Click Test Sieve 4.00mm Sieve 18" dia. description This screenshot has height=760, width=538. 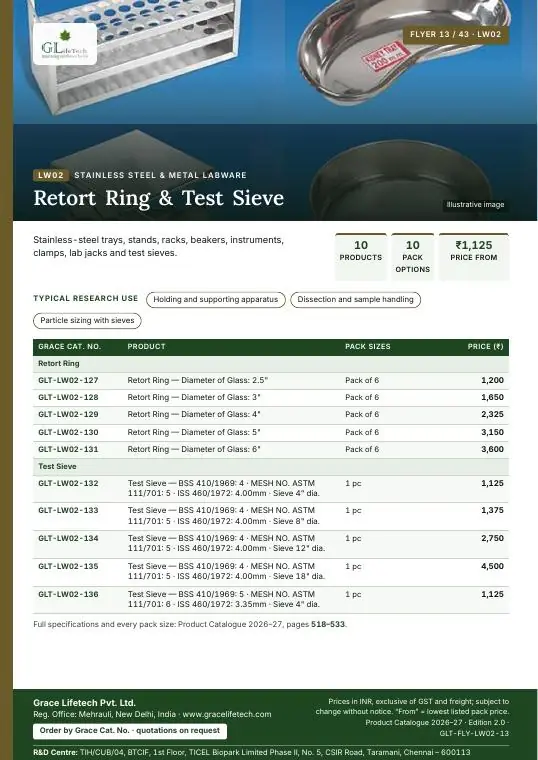(226, 571)
